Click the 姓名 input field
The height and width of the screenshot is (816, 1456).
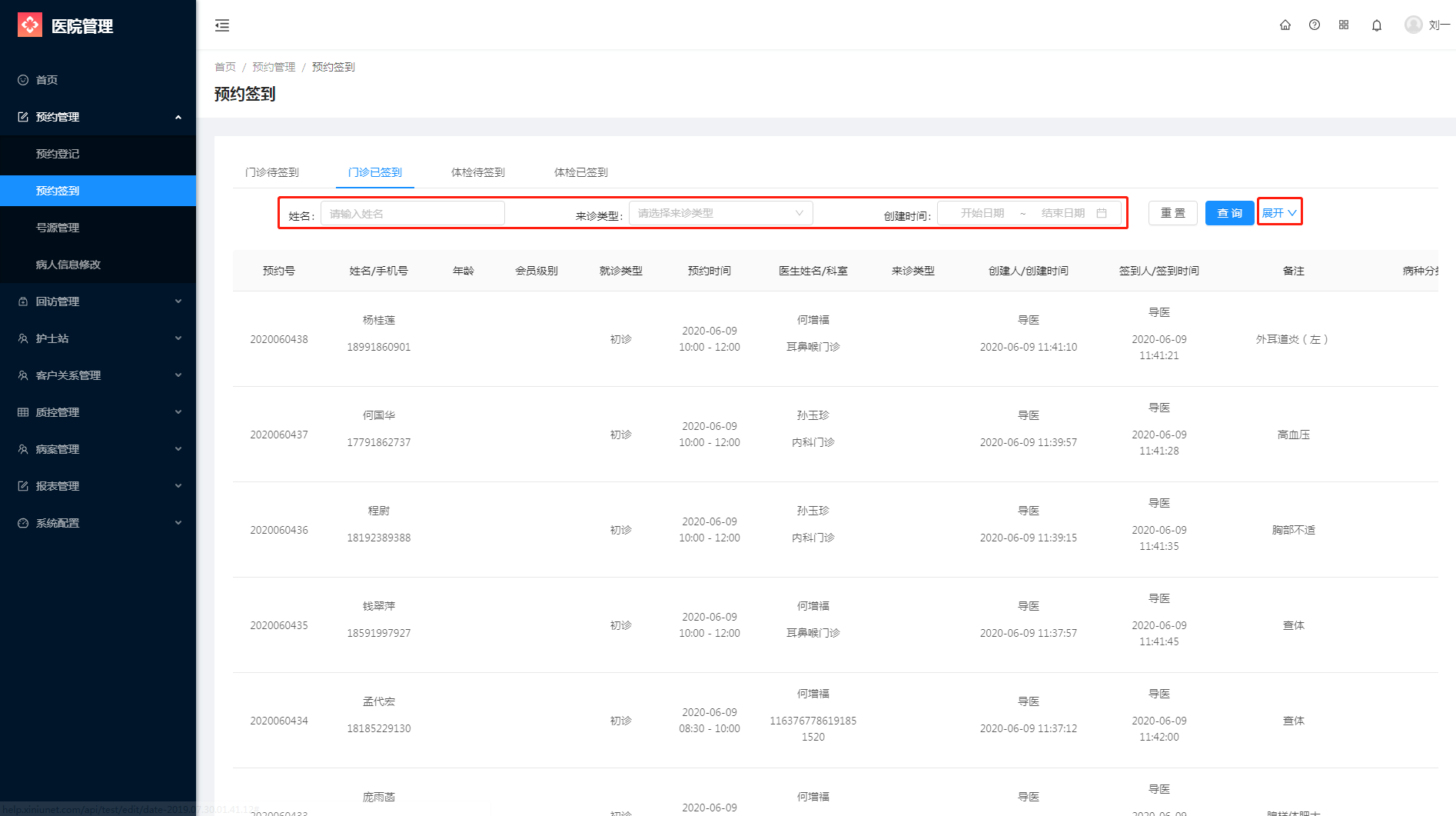413,213
